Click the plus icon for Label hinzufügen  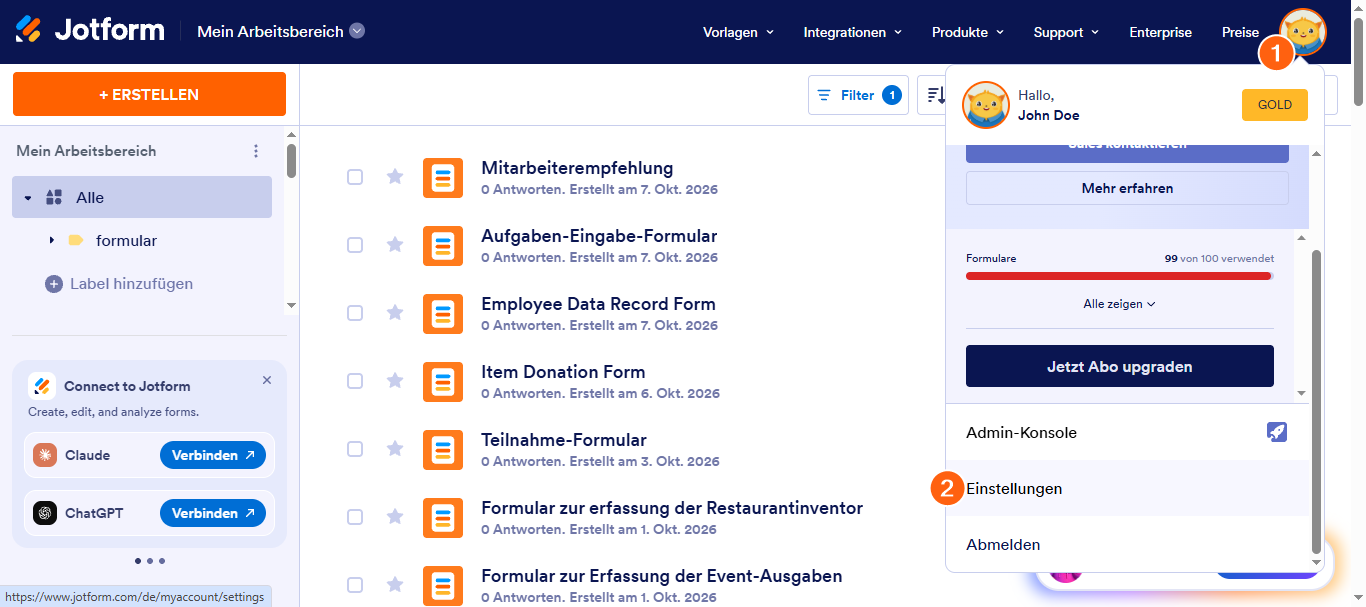pyautogui.click(x=54, y=284)
